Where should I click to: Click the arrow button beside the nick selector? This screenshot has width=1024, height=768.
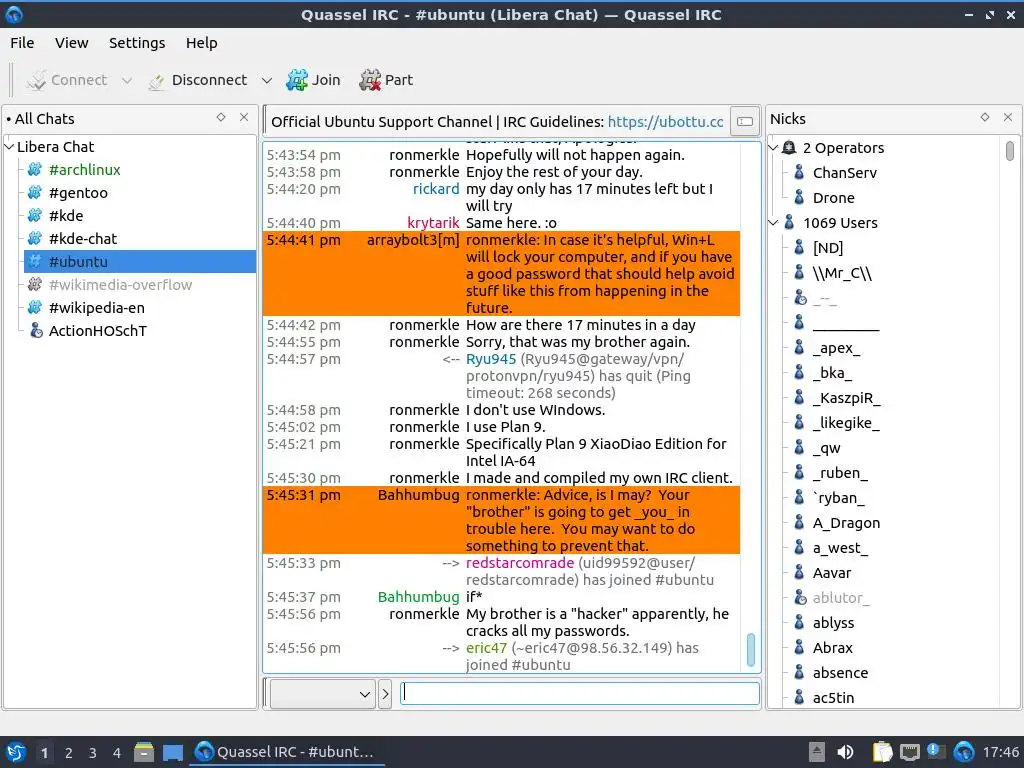pyautogui.click(x=385, y=694)
